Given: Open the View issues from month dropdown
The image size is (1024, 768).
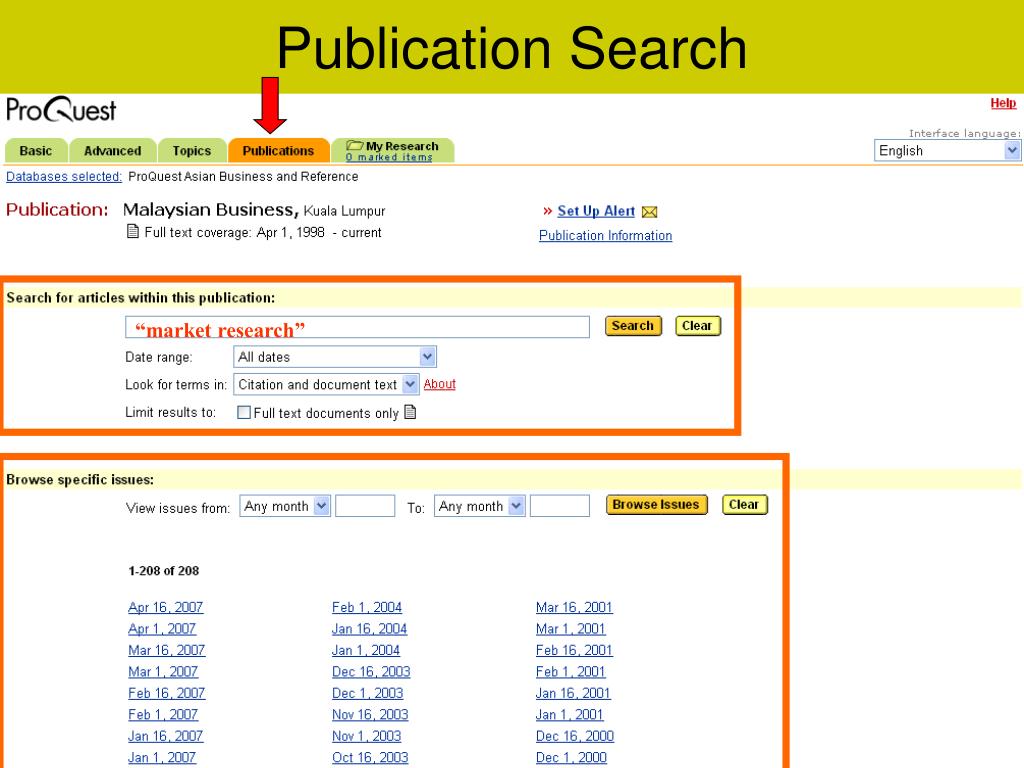Looking at the screenshot, I should tap(285, 506).
